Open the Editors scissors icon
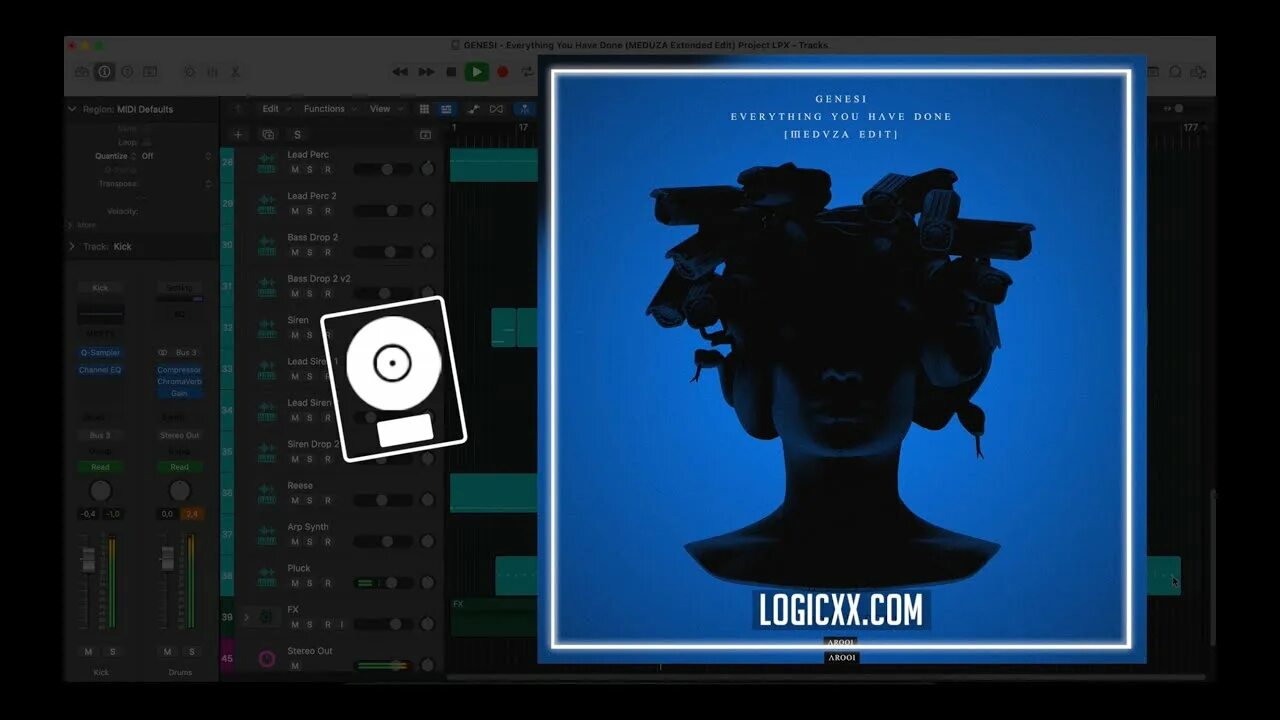 click(235, 72)
